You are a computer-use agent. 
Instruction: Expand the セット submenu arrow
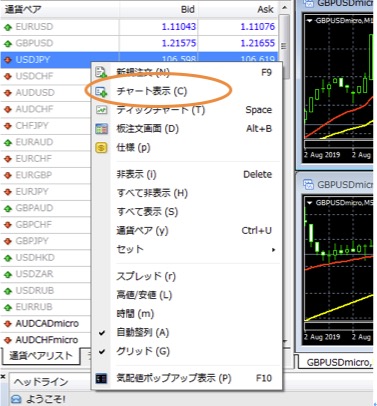[273, 249]
